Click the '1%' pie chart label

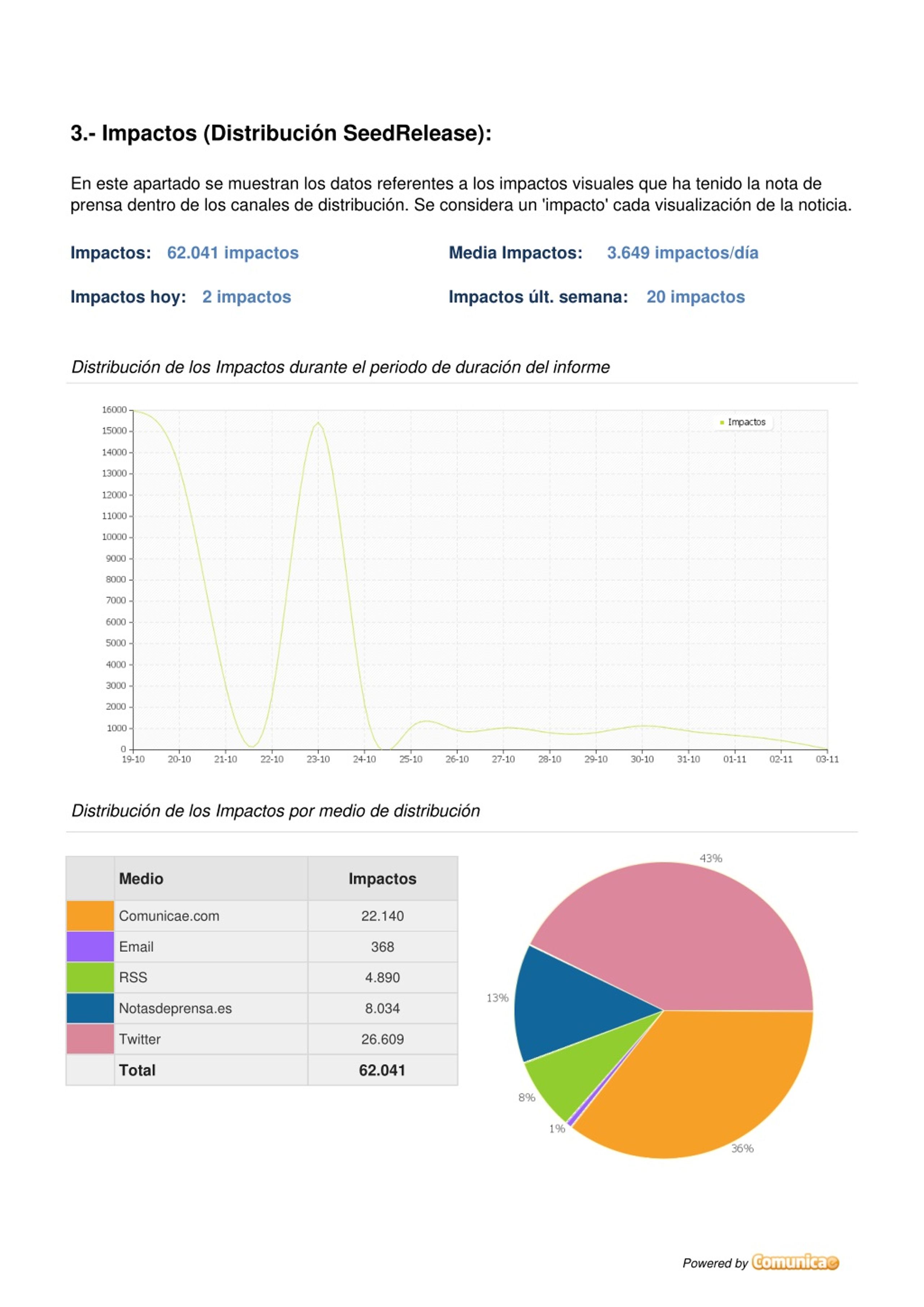tap(557, 1129)
